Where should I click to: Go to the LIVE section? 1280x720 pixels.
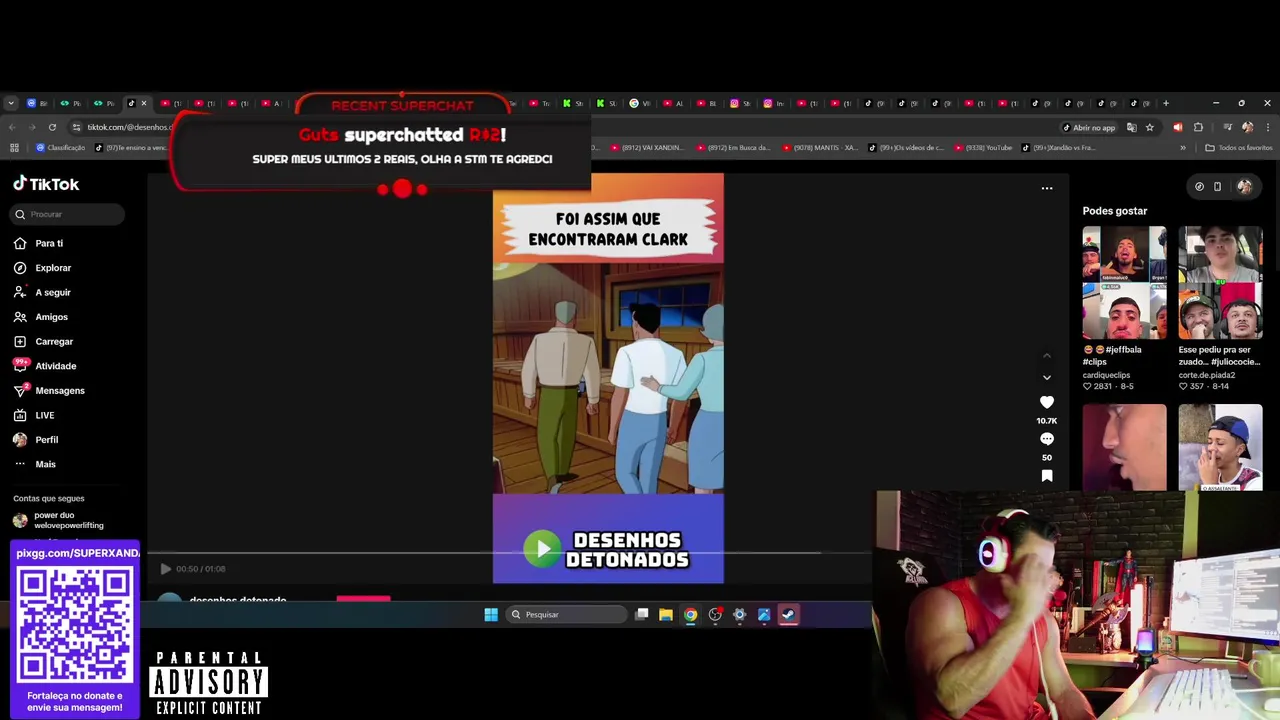(34, 415)
